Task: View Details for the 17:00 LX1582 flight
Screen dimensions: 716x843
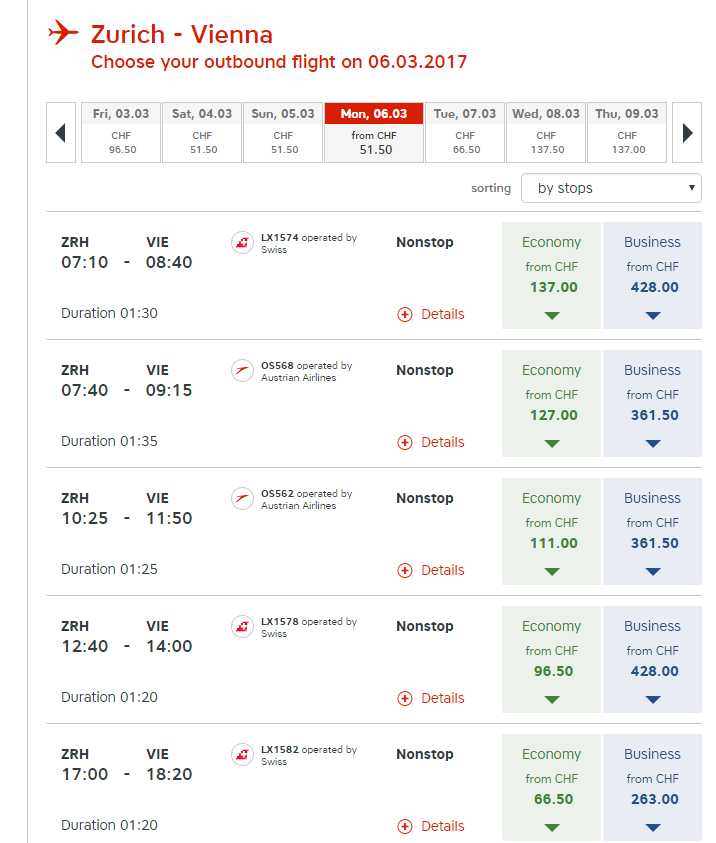Action: coord(442,826)
